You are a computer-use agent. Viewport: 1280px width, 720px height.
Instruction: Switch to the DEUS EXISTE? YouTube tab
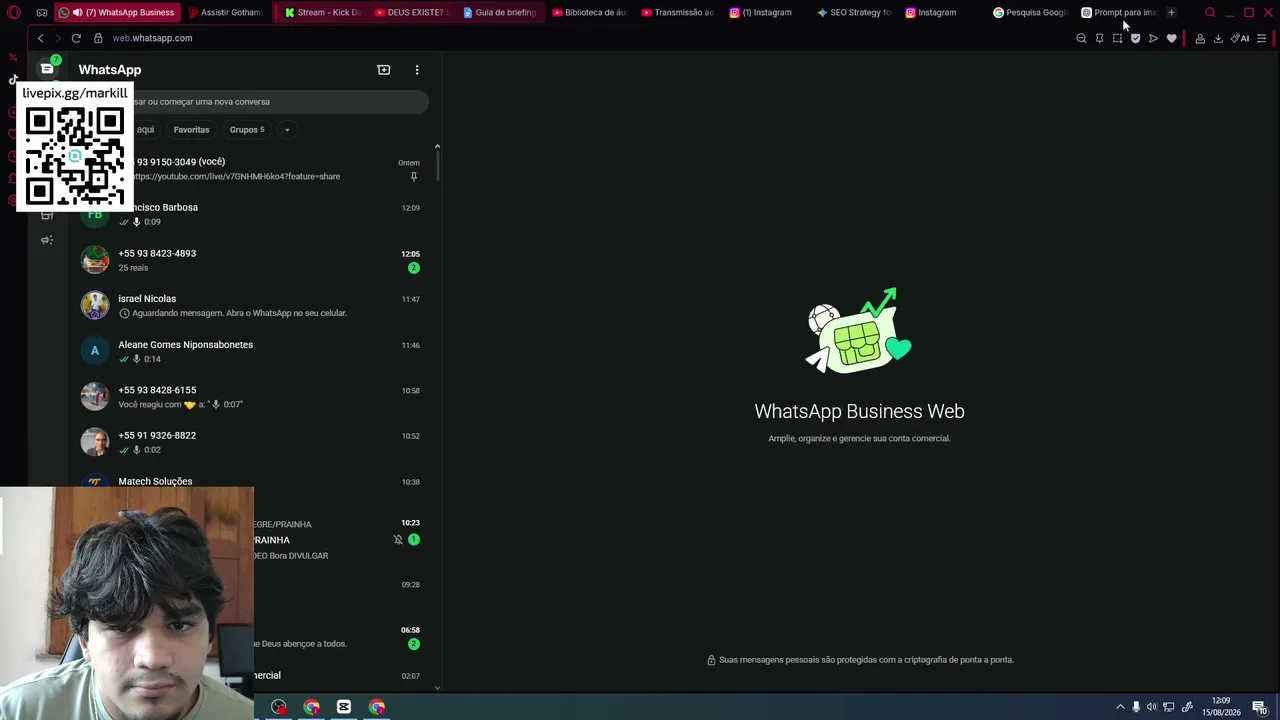(x=411, y=13)
